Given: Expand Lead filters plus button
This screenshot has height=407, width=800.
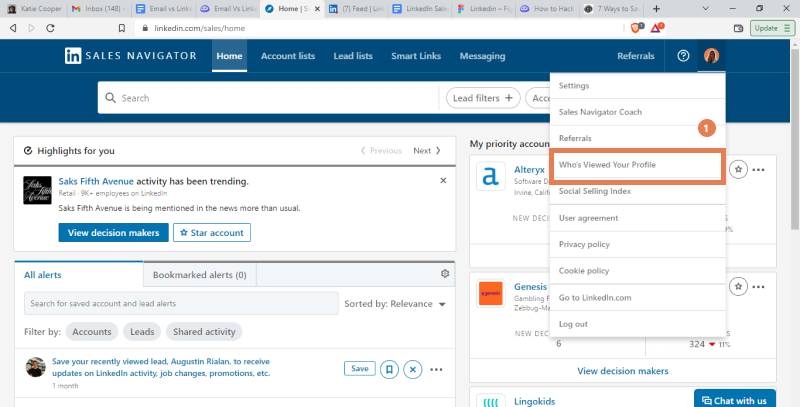Looking at the screenshot, I should tap(483, 98).
